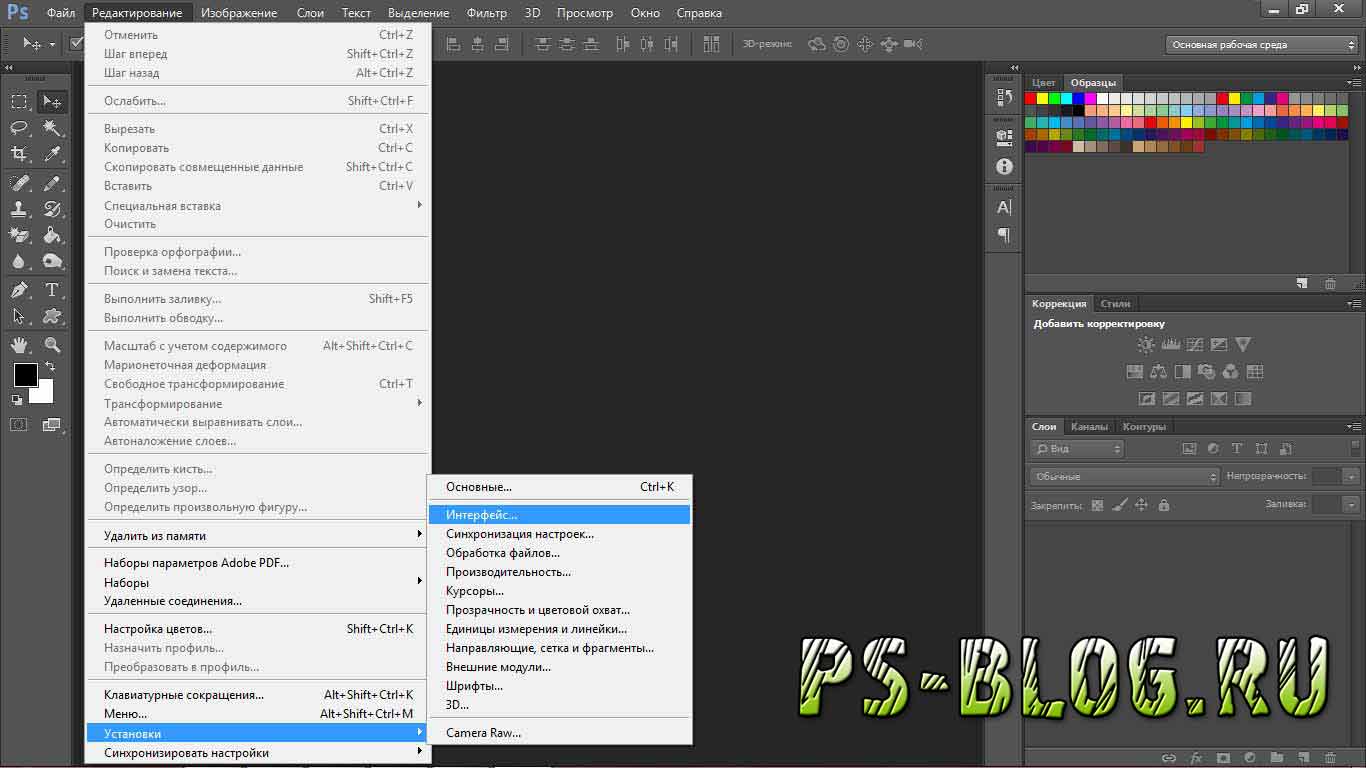
Task: Open the workspace dropdown 'Основная рабочая среда'
Action: (1262, 45)
